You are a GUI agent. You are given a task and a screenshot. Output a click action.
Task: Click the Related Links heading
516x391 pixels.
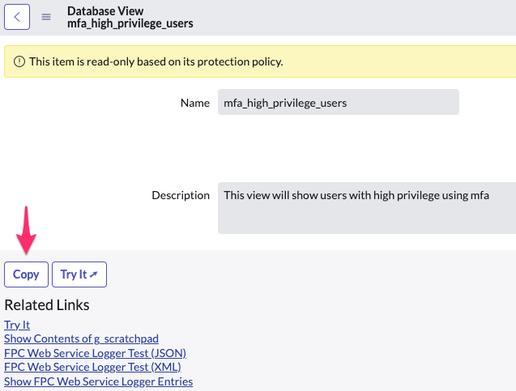[47, 305]
